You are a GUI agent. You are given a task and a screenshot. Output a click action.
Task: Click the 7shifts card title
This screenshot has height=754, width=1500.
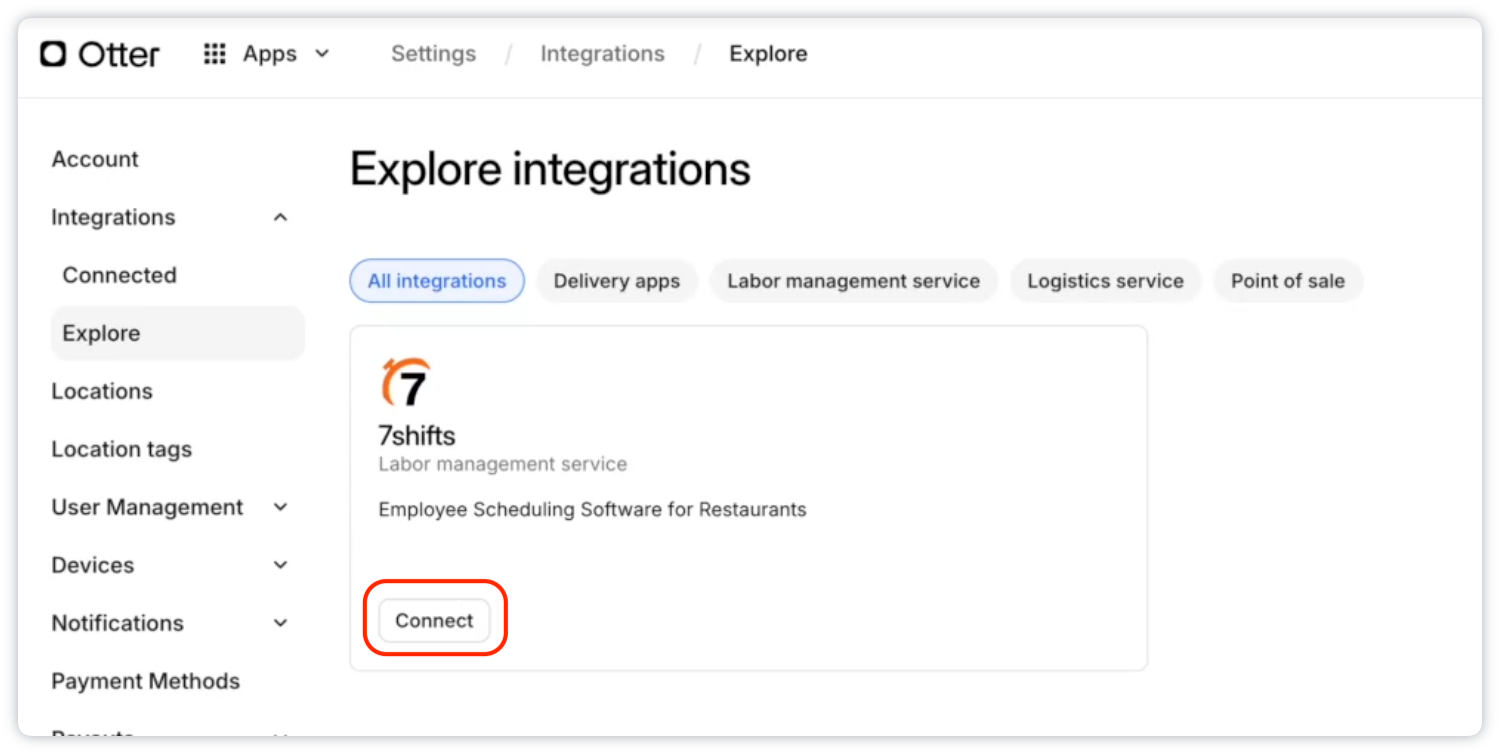tap(417, 436)
